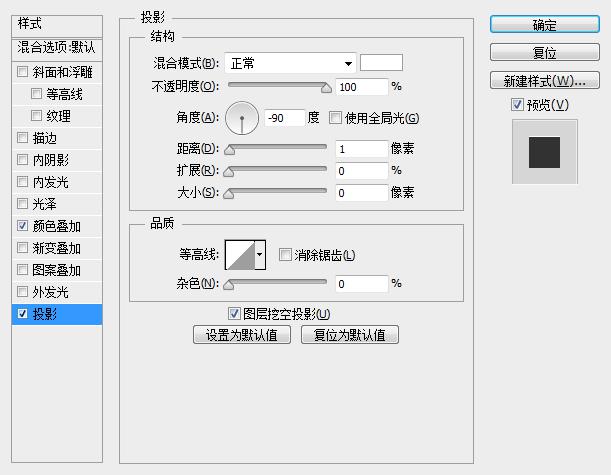Viewport: 611px width, 475px height.
Task: Tick the 光泽 checkbox
Action: coord(23,203)
